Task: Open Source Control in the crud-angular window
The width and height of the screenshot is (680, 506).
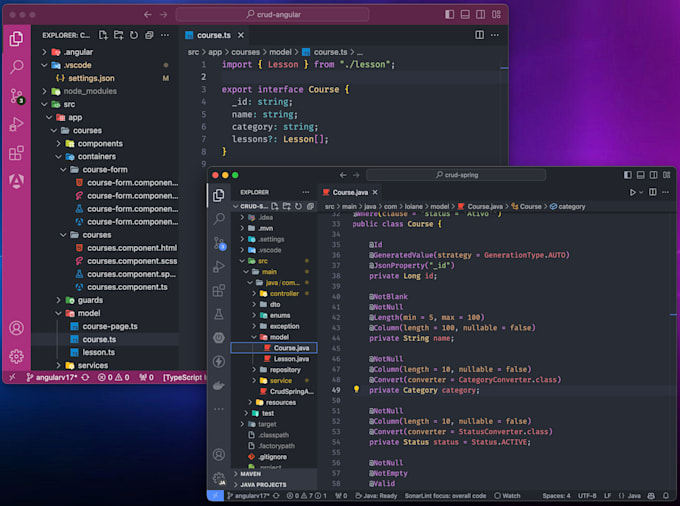Action: [x=17, y=96]
